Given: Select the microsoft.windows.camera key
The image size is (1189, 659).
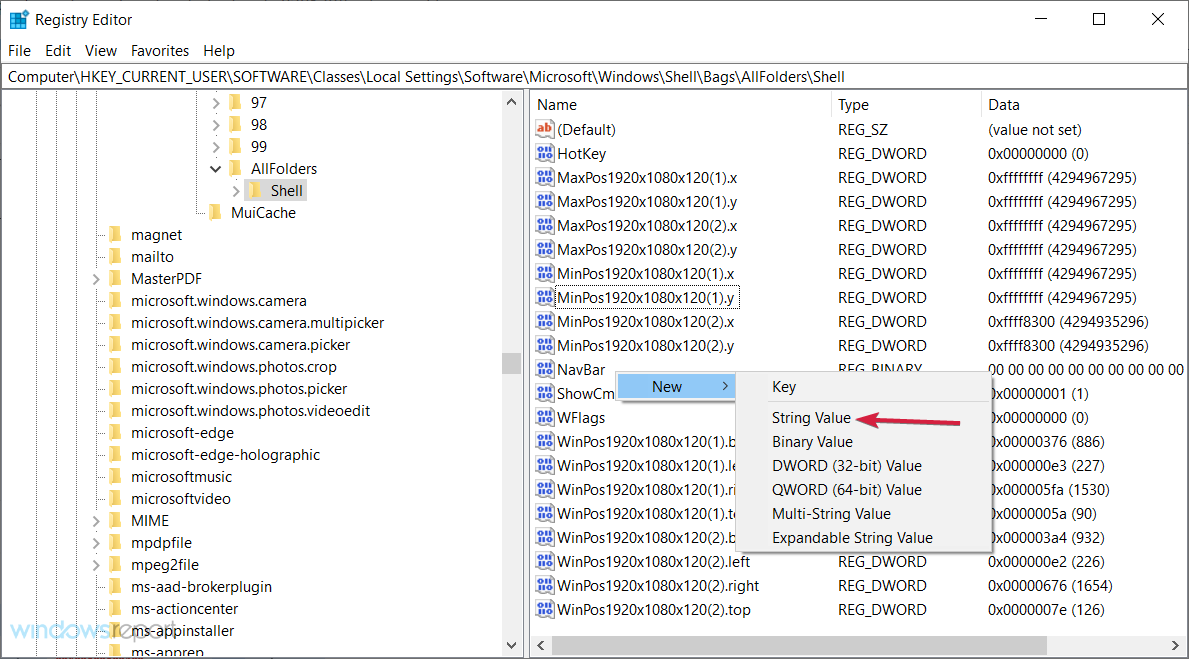Looking at the screenshot, I should (218, 301).
